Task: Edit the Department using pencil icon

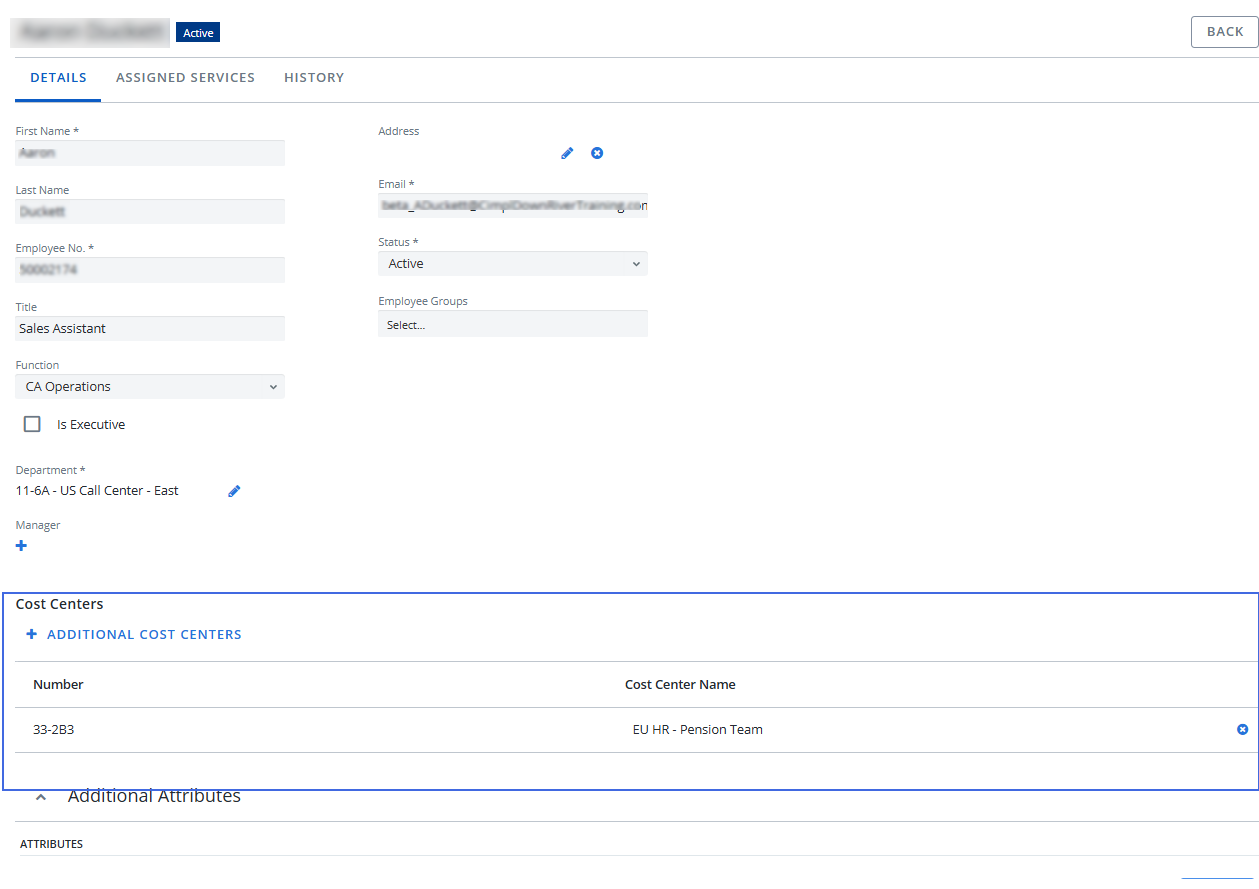Action: coord(234,491)
